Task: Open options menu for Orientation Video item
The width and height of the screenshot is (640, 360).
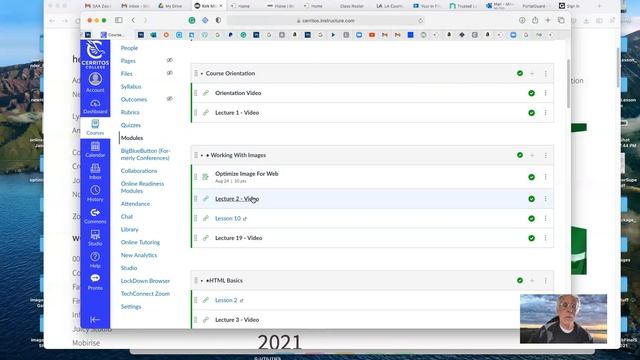Action: point(545,93)
